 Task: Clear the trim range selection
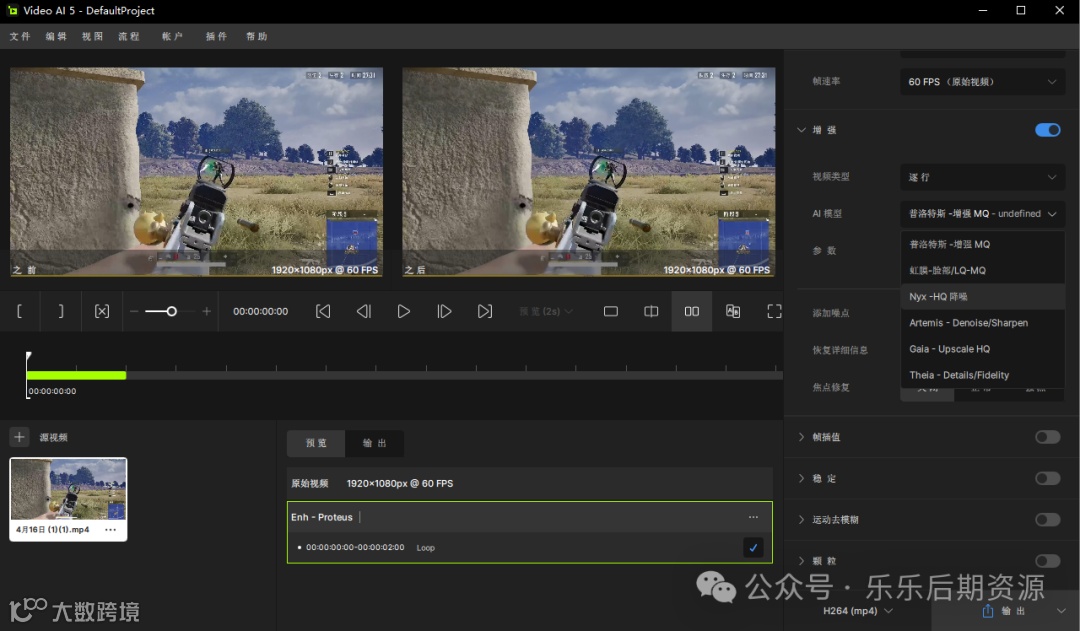102,311
